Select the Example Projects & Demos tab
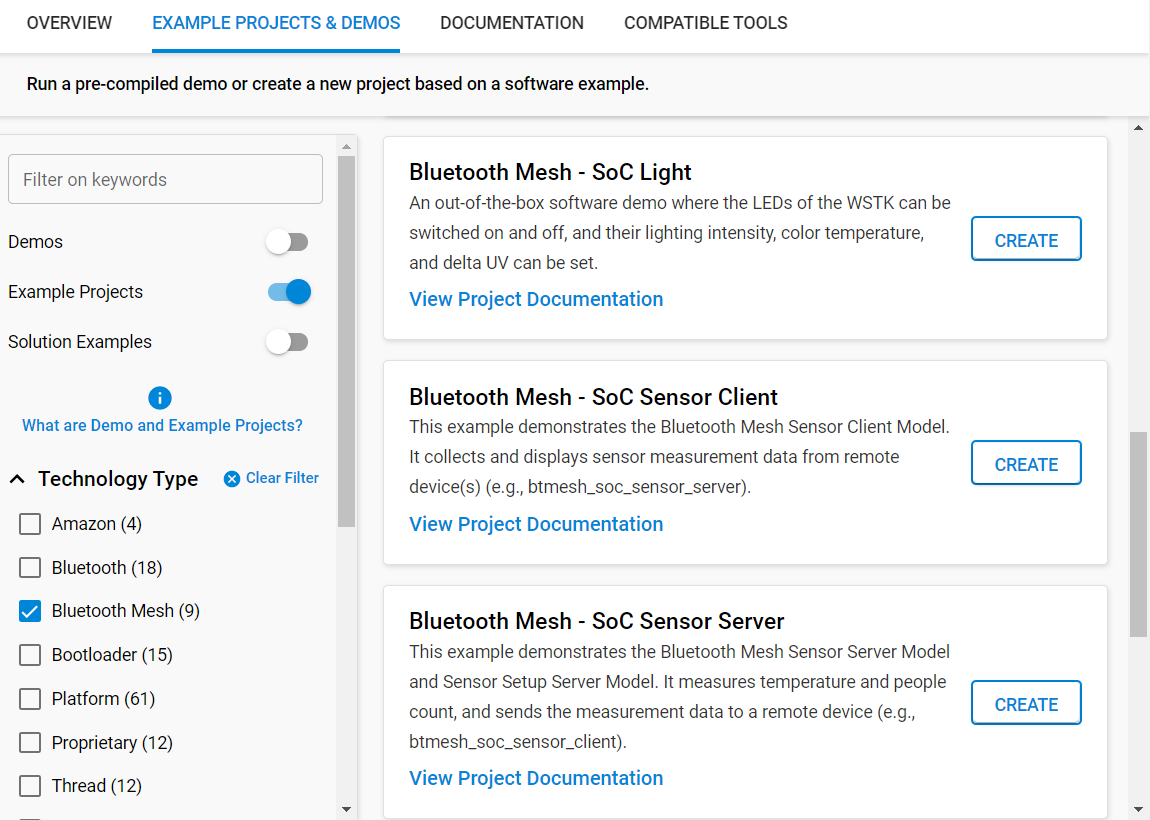1150x820 pixels. (276, 23)
